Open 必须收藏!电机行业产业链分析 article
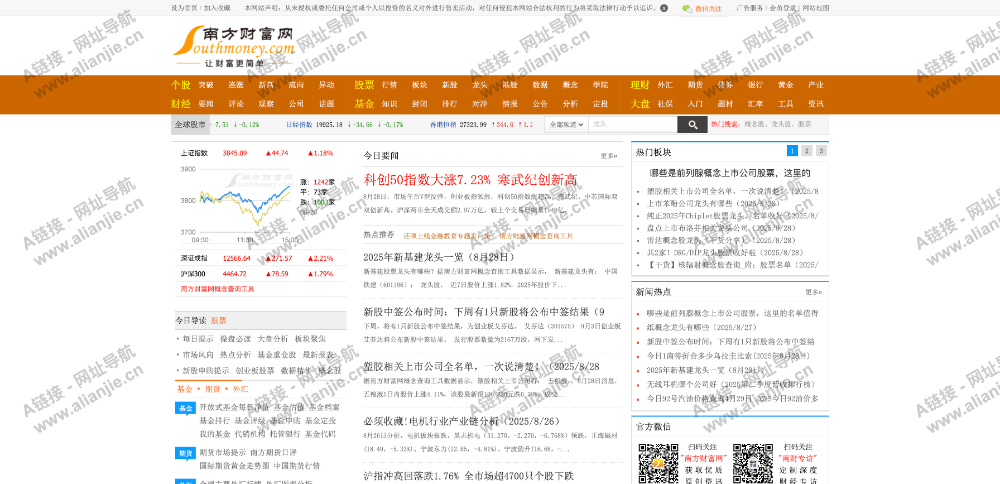 click(461, 422)
